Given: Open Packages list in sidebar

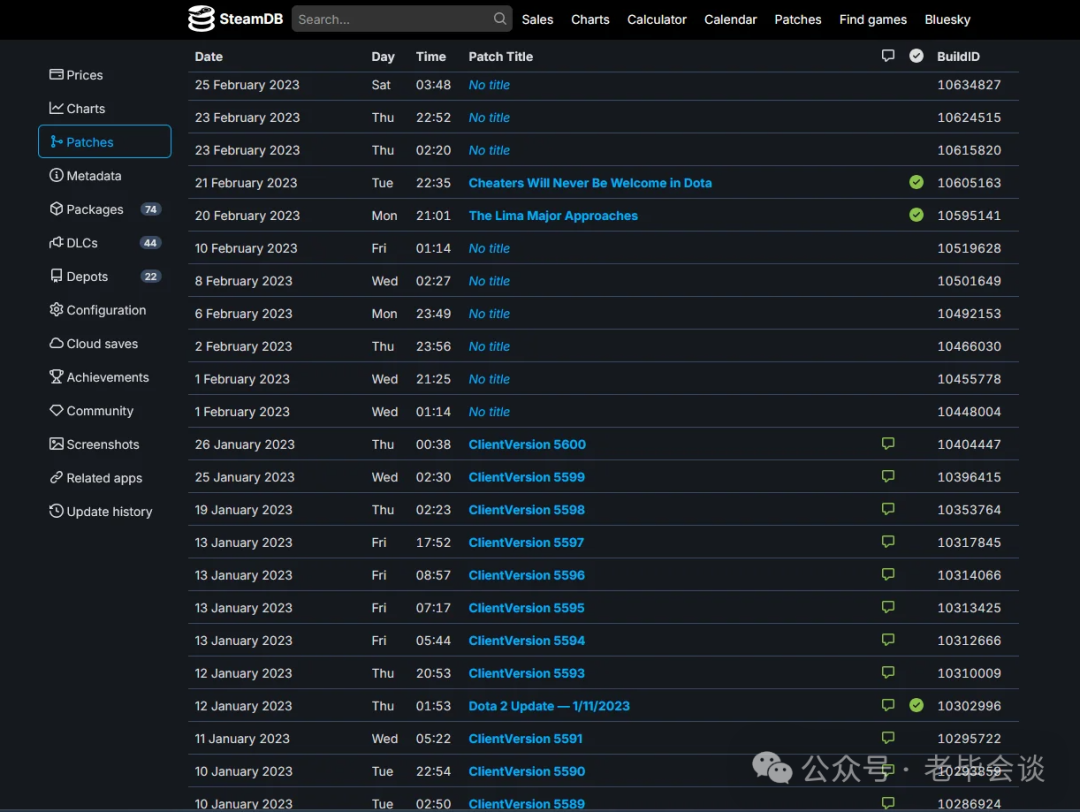Looking at the screenshot, I should pos(105,209).
